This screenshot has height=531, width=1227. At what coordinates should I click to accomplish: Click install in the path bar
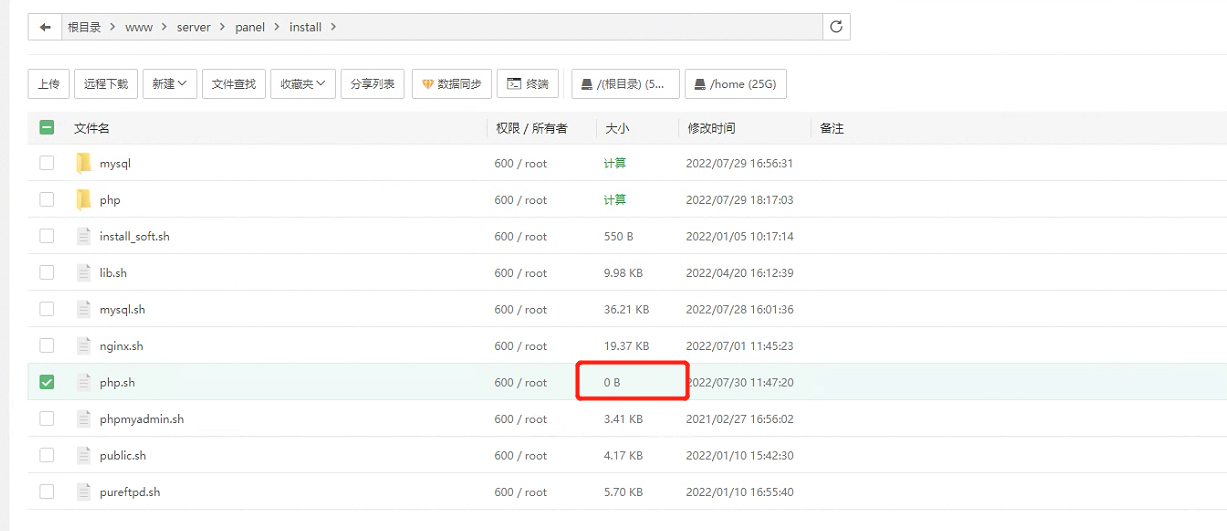pos(305,27)
